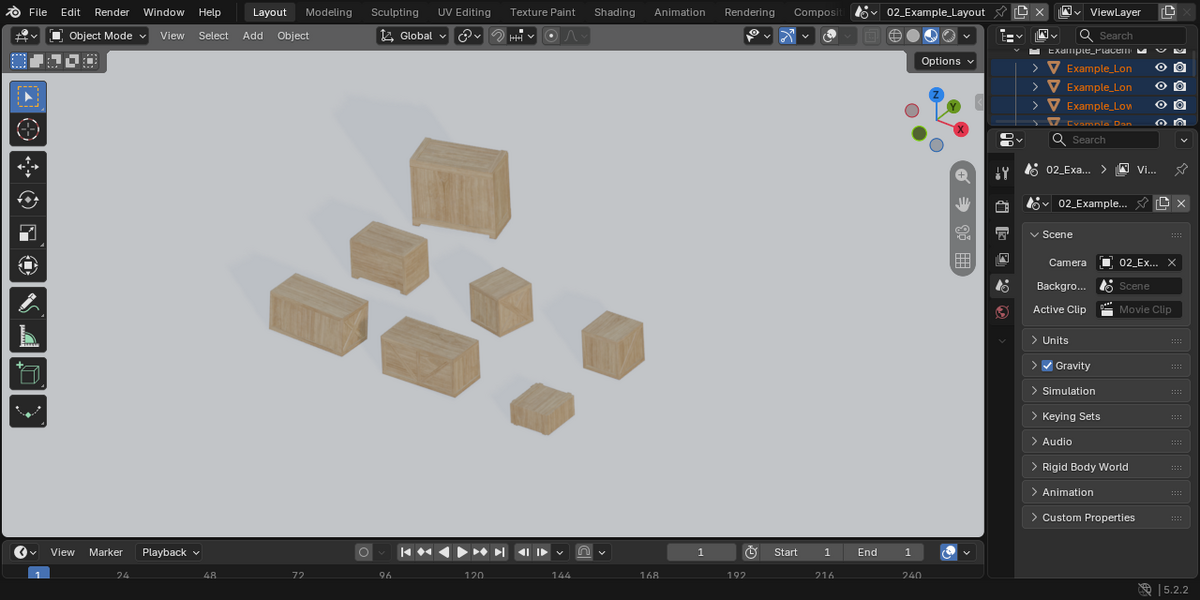Select the Annotate pencil tool
The image size is (1200, 600).
(28, 303)
